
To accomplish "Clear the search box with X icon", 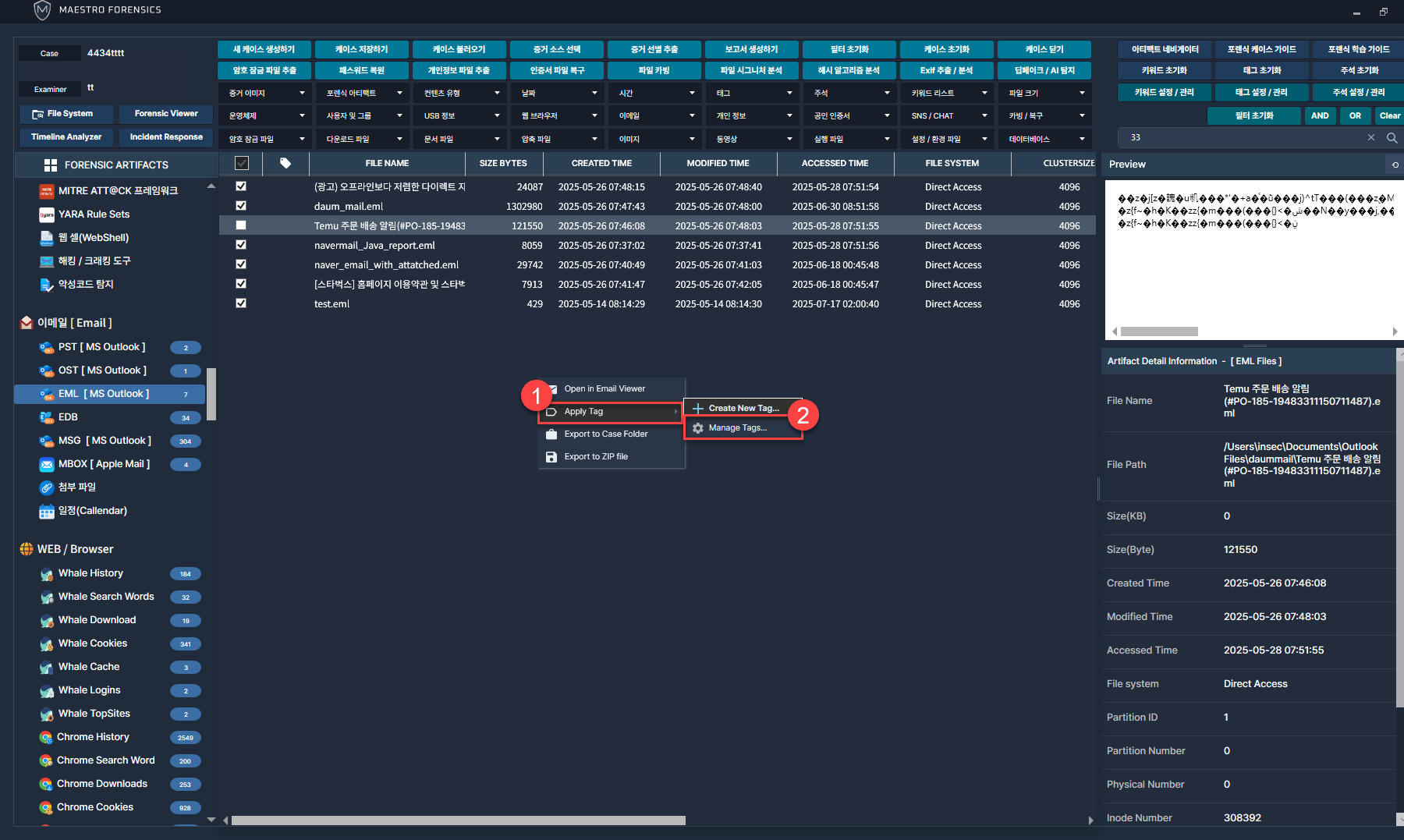I will tap(1371, 138).
